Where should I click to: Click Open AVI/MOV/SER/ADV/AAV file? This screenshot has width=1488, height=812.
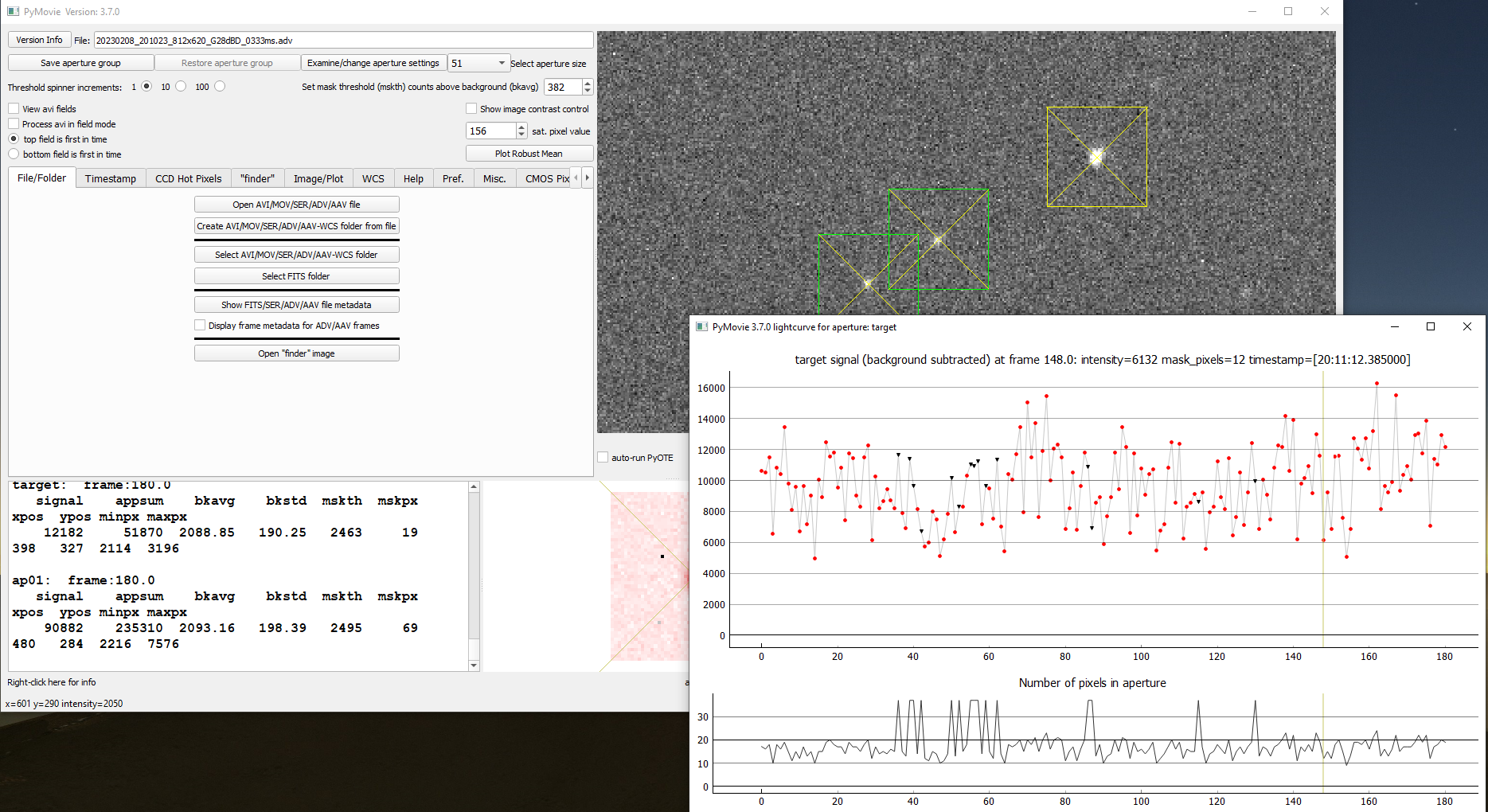[x=296, y=205]
